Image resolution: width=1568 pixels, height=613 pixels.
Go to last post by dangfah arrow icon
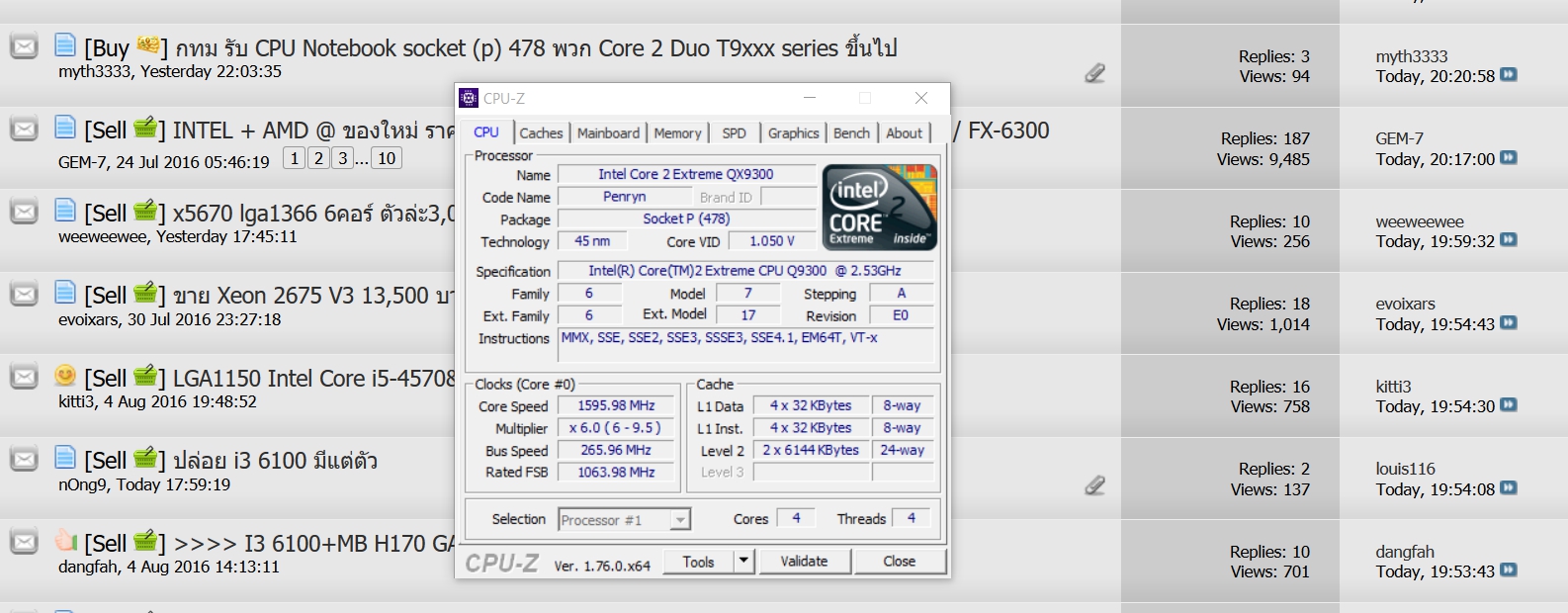(1509, 570)
